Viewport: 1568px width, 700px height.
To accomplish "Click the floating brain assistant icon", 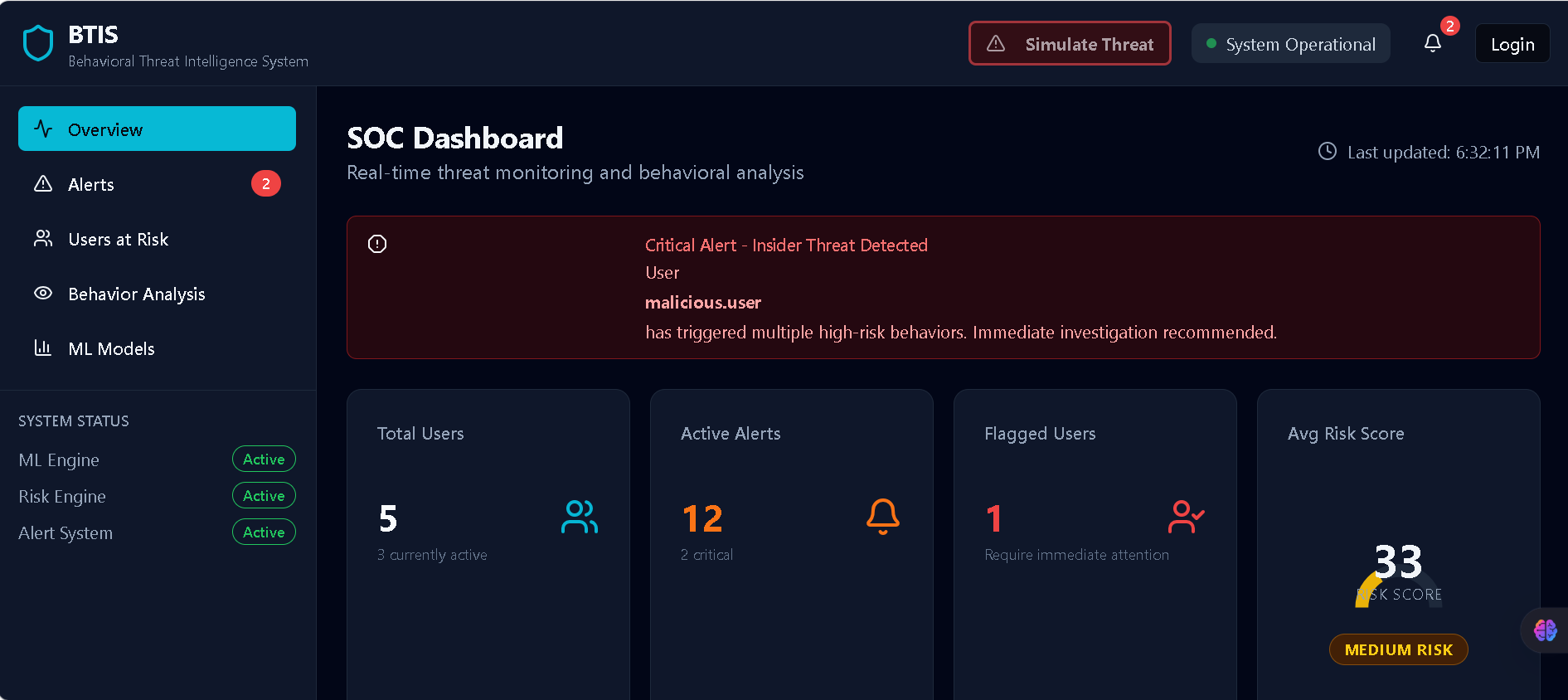I will pos(1545,630).
